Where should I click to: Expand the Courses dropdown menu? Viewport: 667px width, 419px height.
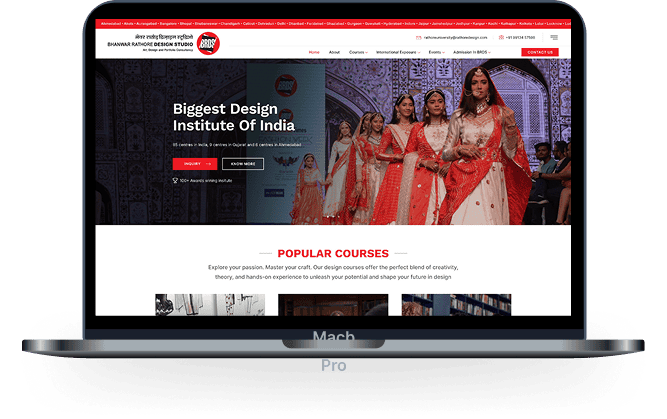click(358, 52)
